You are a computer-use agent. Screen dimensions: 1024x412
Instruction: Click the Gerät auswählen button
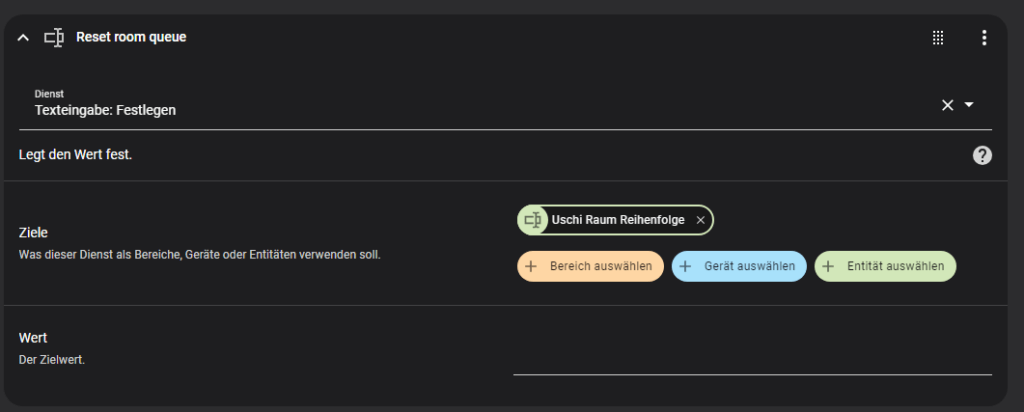click(x=739, y=266)
